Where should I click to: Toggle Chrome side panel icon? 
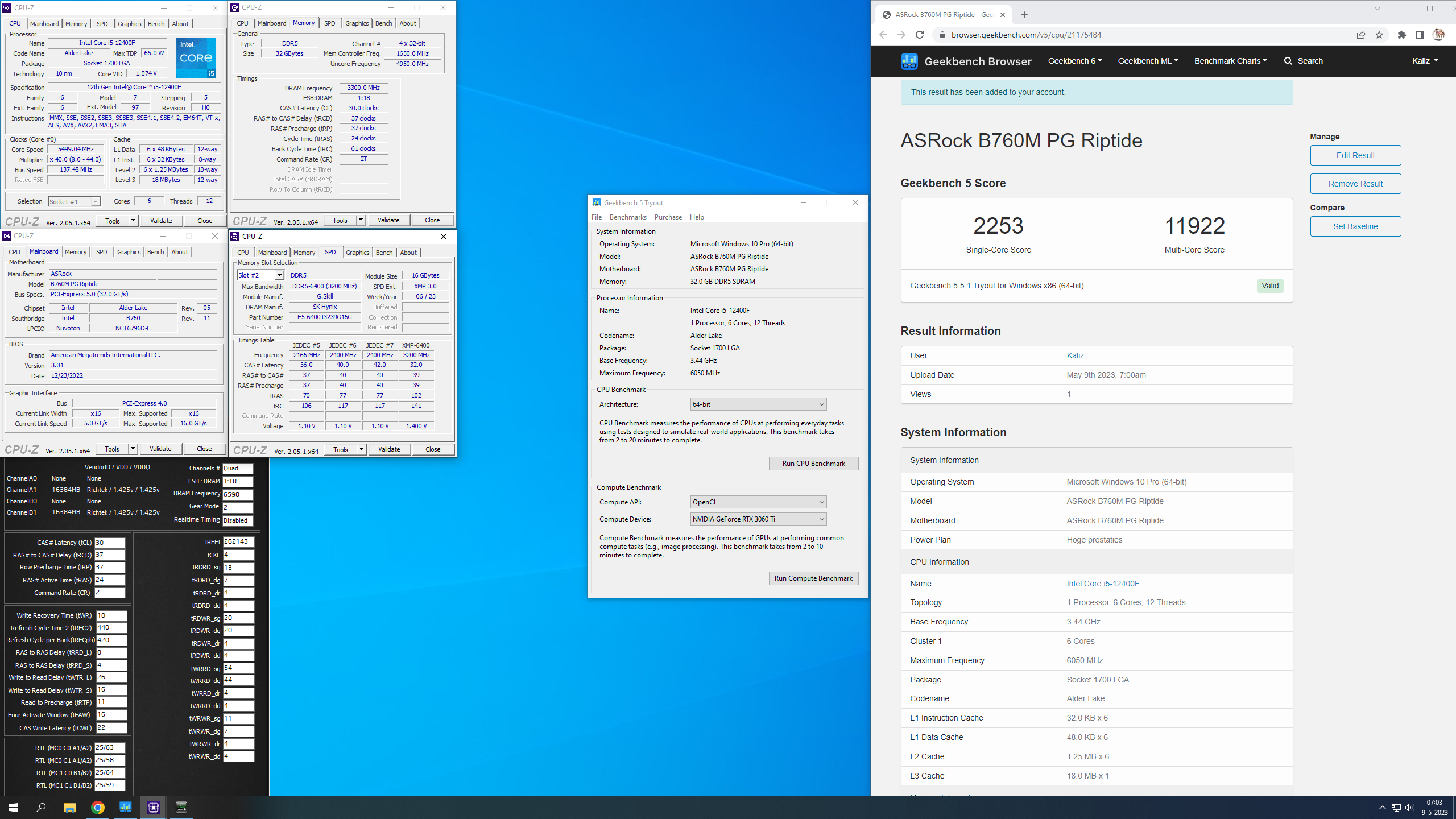pyautogui.click(x=1420, y=35)
